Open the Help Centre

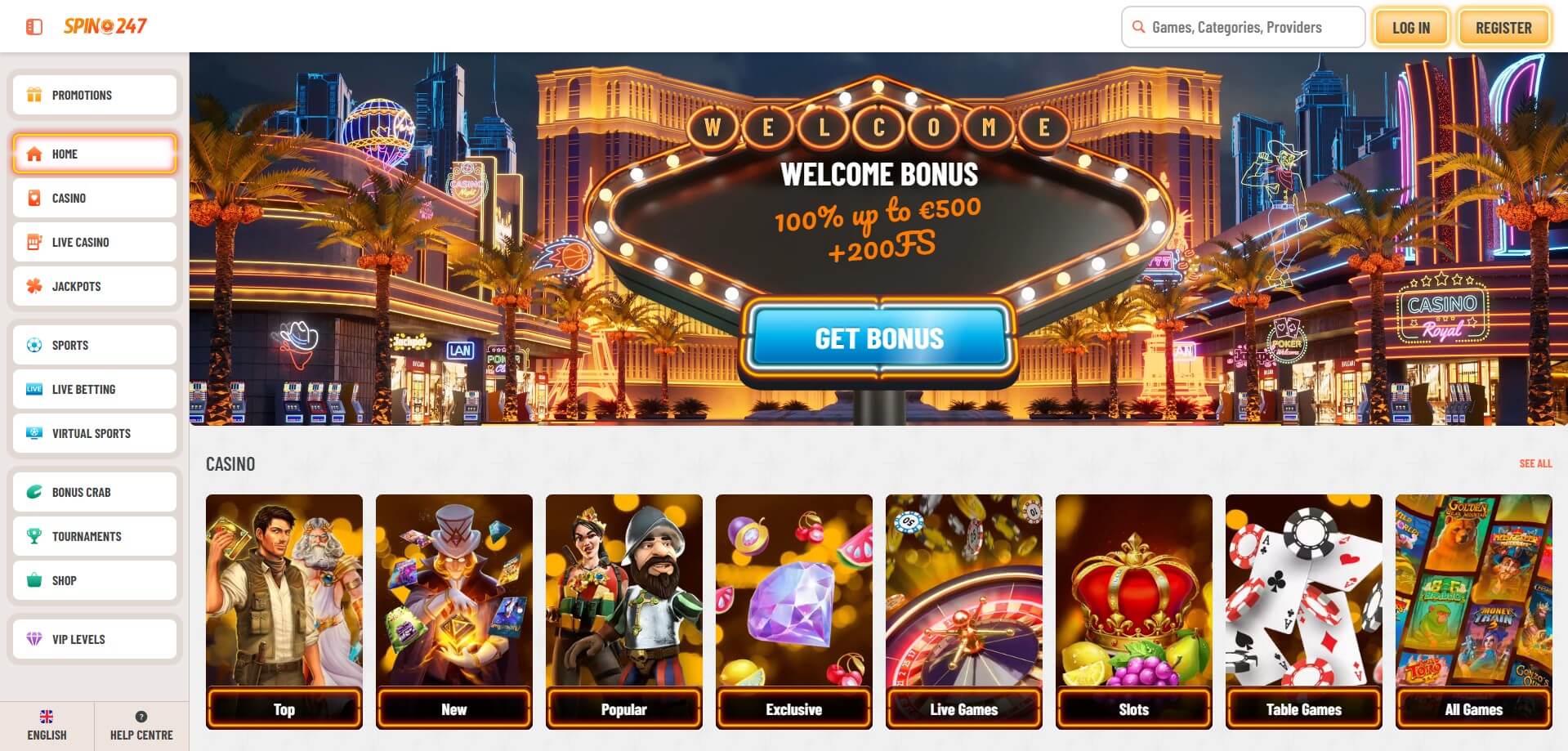[x=141, y=726]
